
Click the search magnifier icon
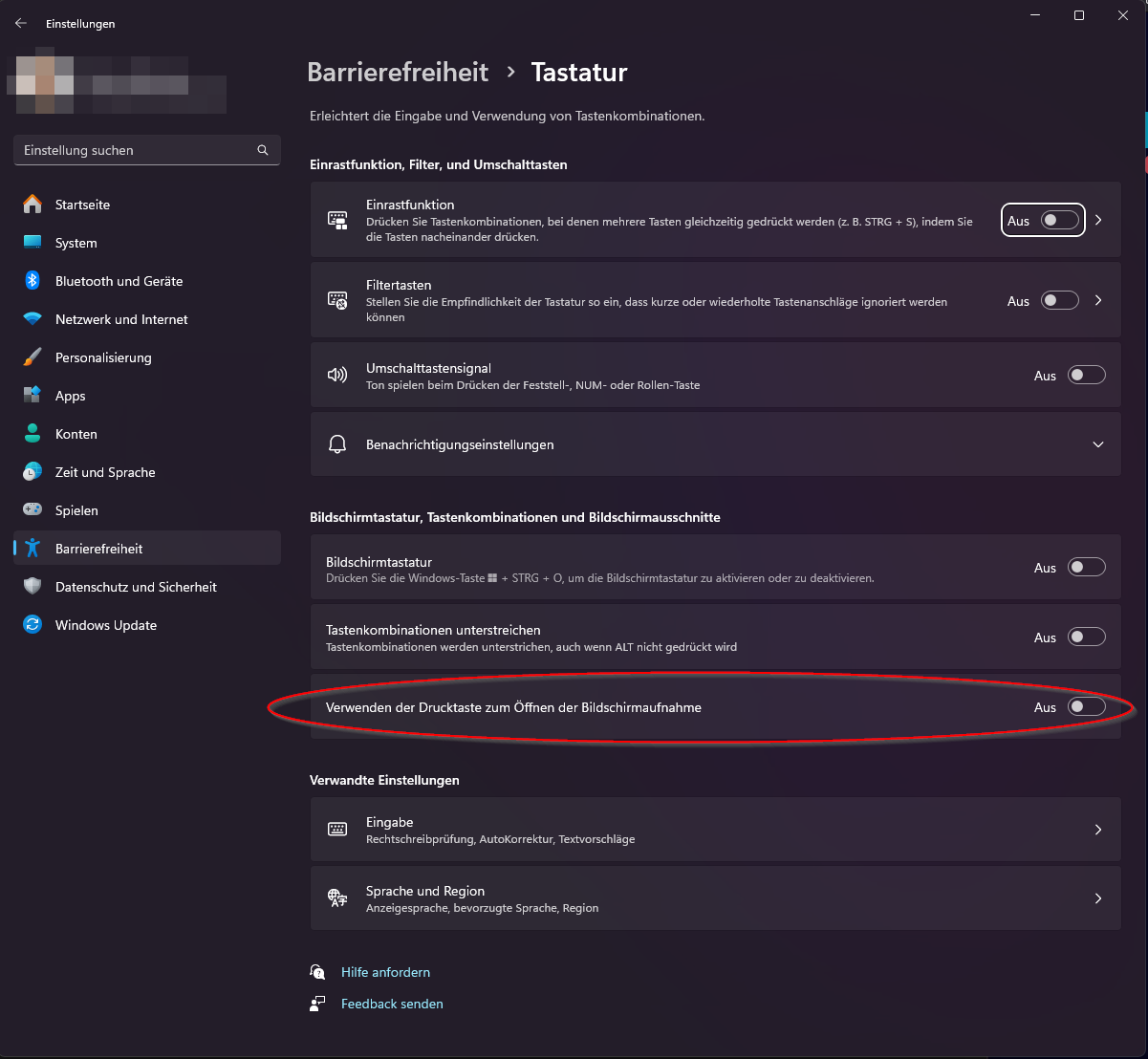(262, 150)
